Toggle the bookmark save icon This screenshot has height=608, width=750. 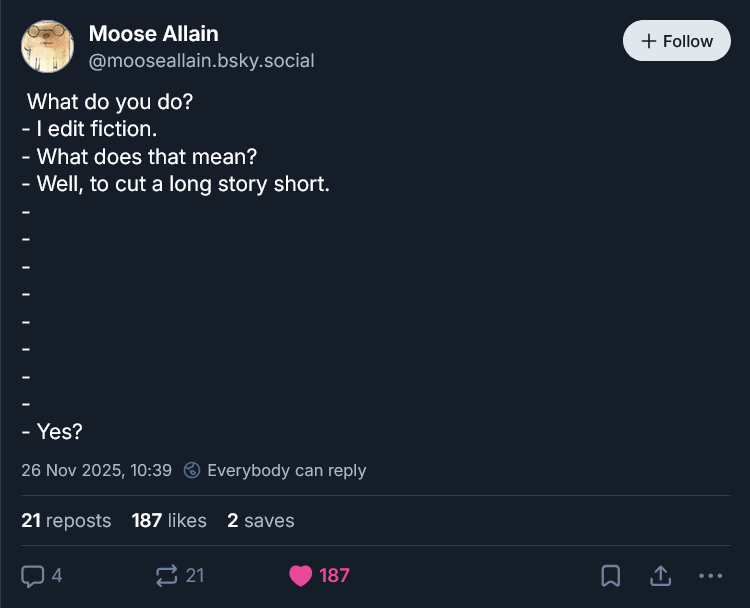tap(610, 575)
